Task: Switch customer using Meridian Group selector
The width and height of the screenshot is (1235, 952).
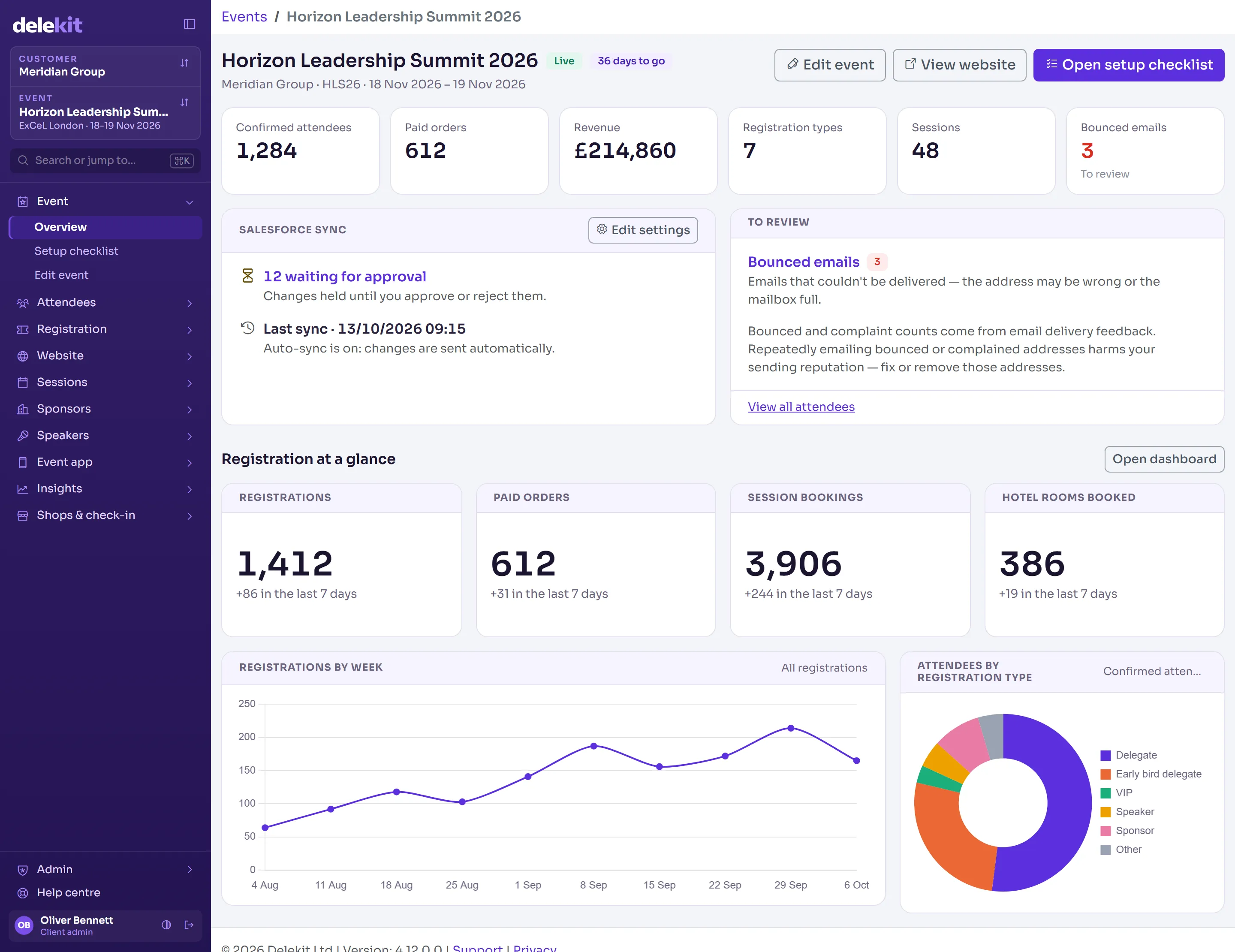Action: (x=105, y=66)
